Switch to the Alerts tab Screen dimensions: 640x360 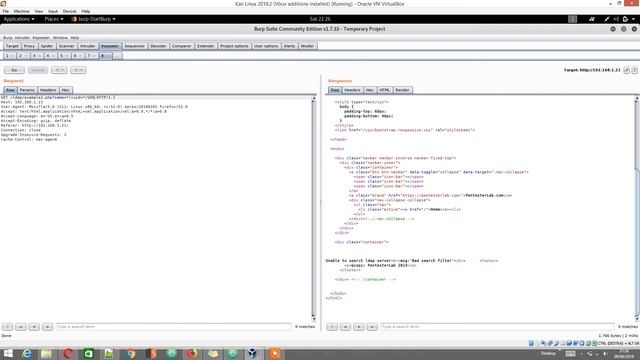pyautogui.click(x=289, y=46)
